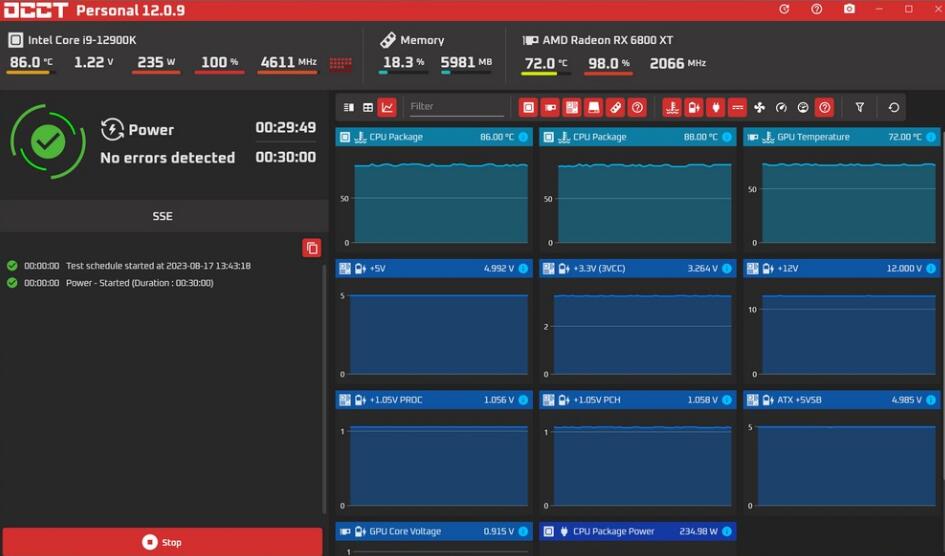Open info for the 86.00 °C CPU Package graph
The height and width of the screenshot is (556, 945).
523,137
